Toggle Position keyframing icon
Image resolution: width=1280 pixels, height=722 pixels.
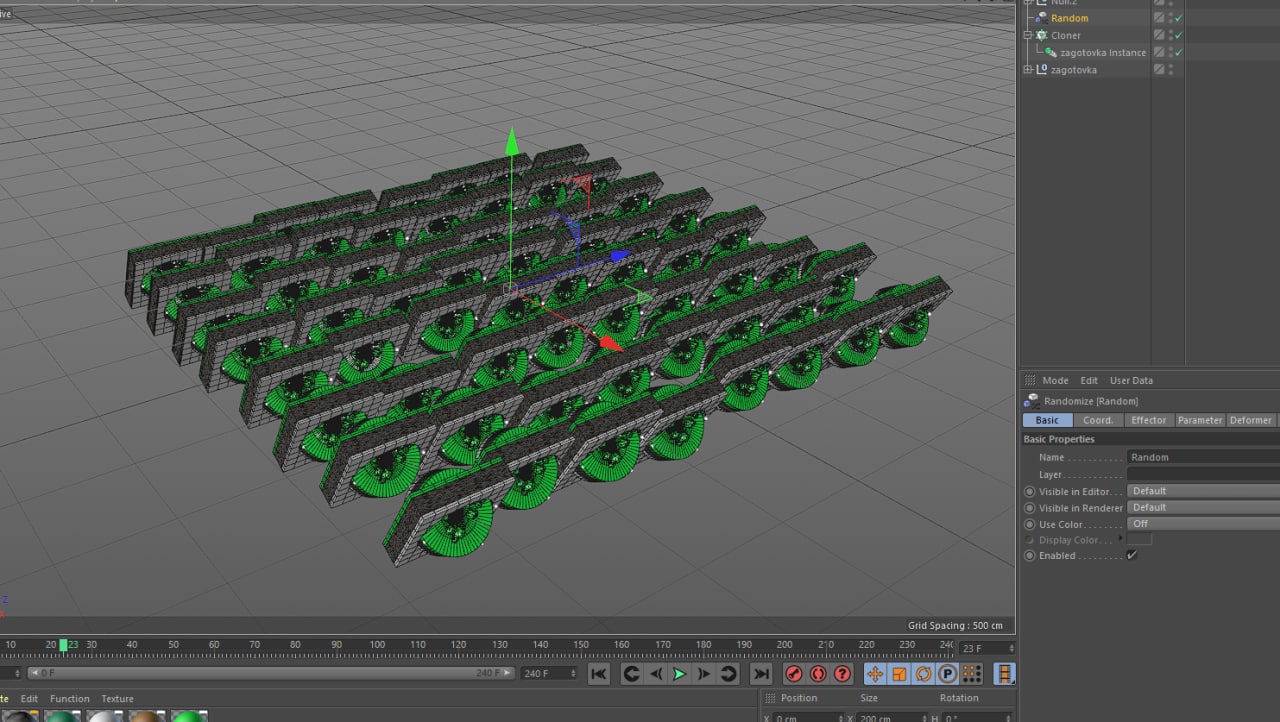(875, 674)
